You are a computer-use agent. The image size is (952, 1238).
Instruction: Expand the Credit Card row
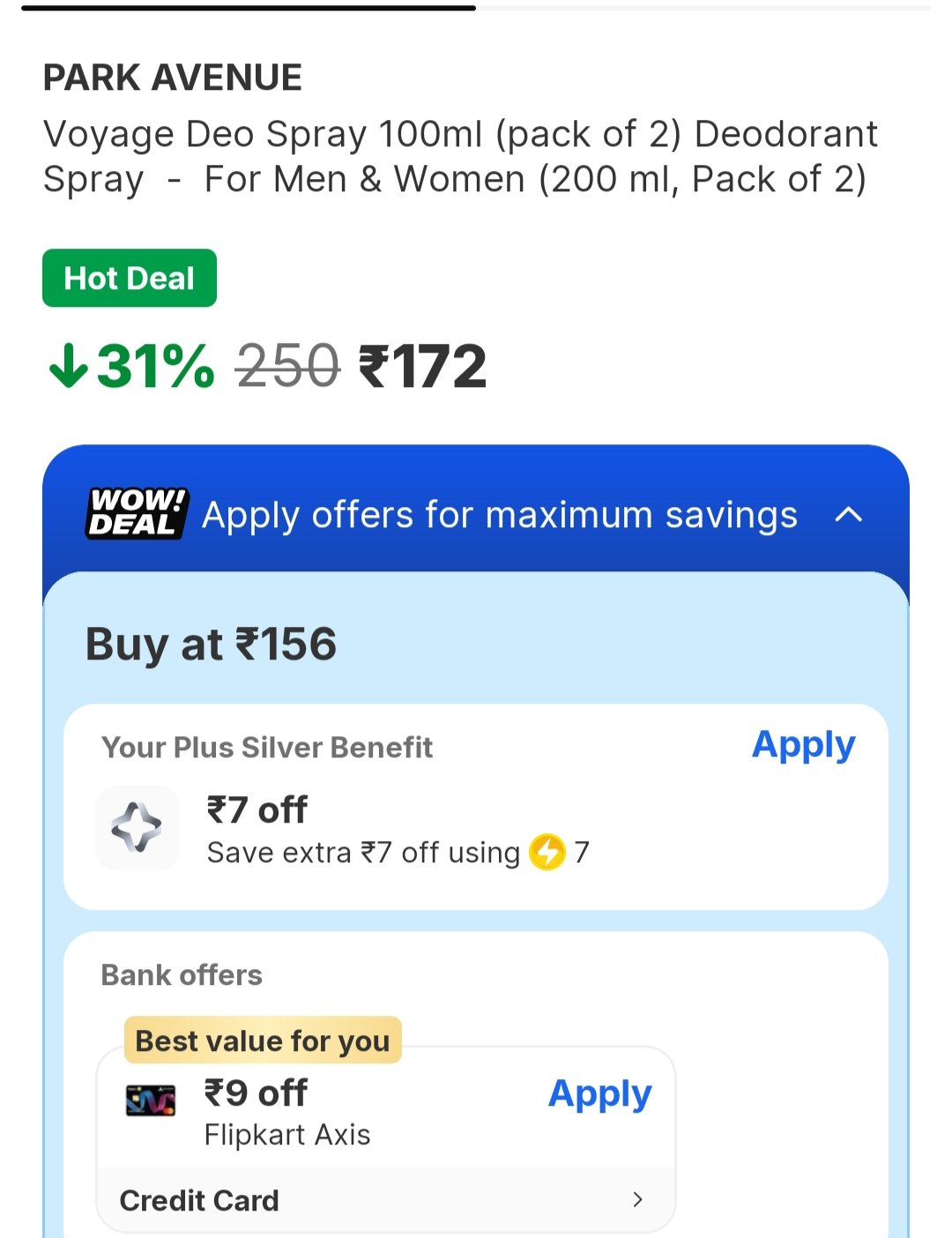200,1200
